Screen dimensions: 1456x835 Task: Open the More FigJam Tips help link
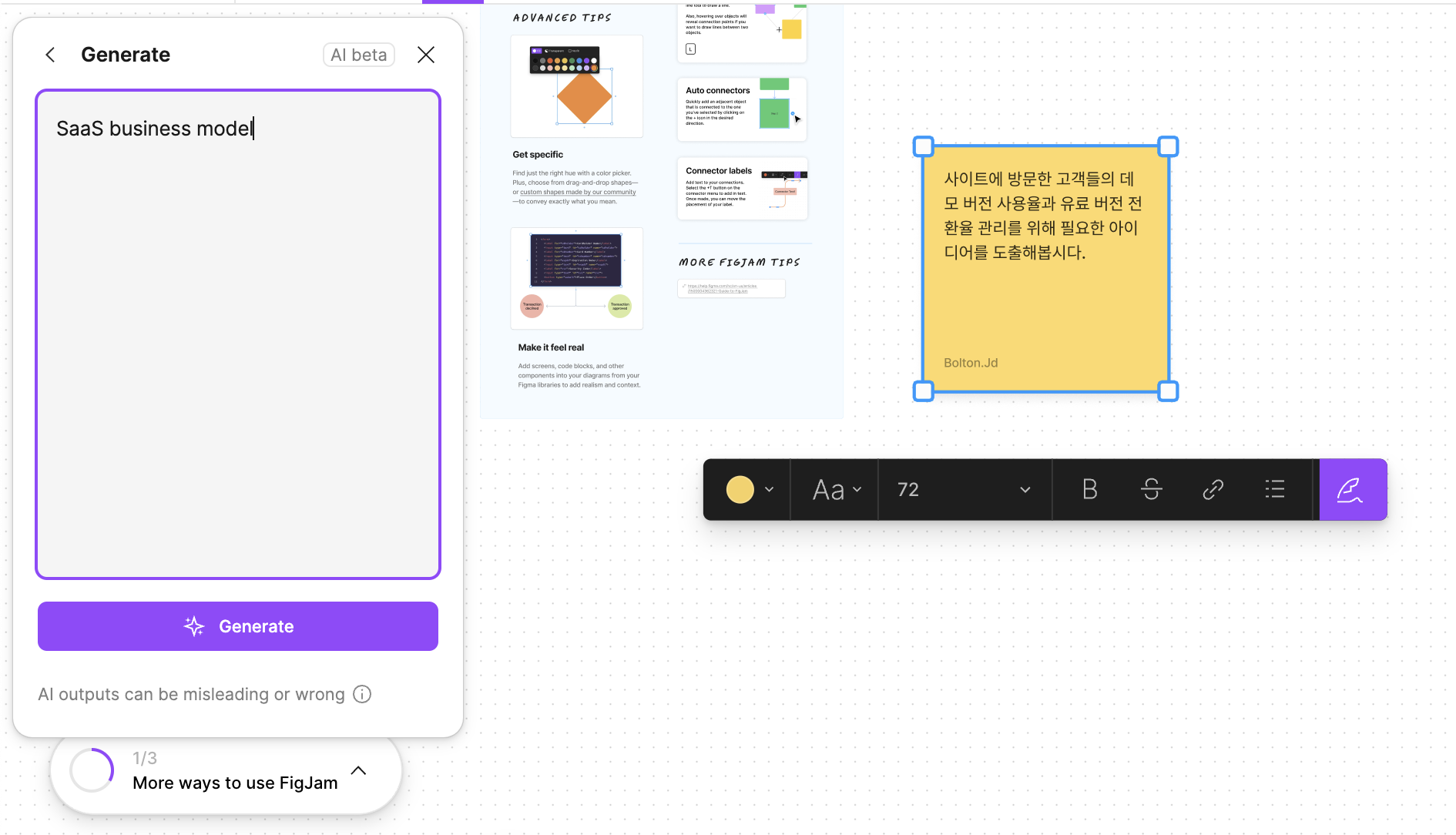pyautogui.click(x=730, y=289)
